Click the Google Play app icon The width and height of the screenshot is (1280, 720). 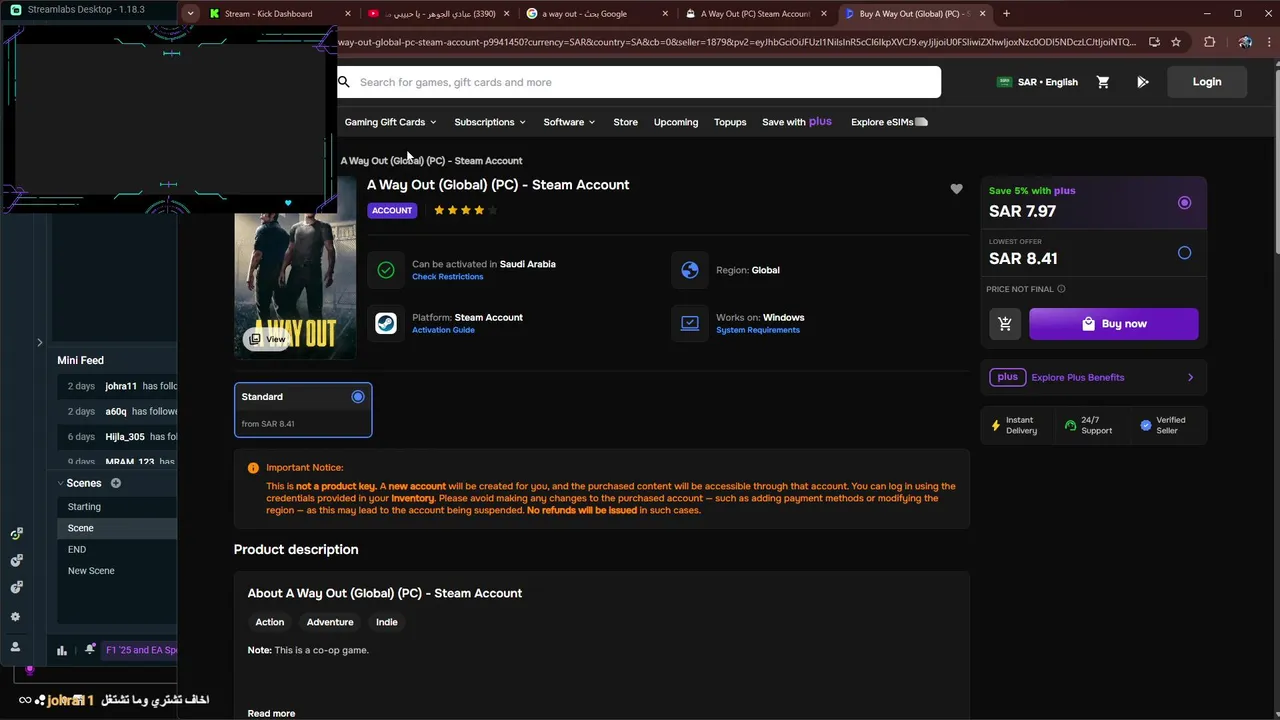click(1143, 82)
